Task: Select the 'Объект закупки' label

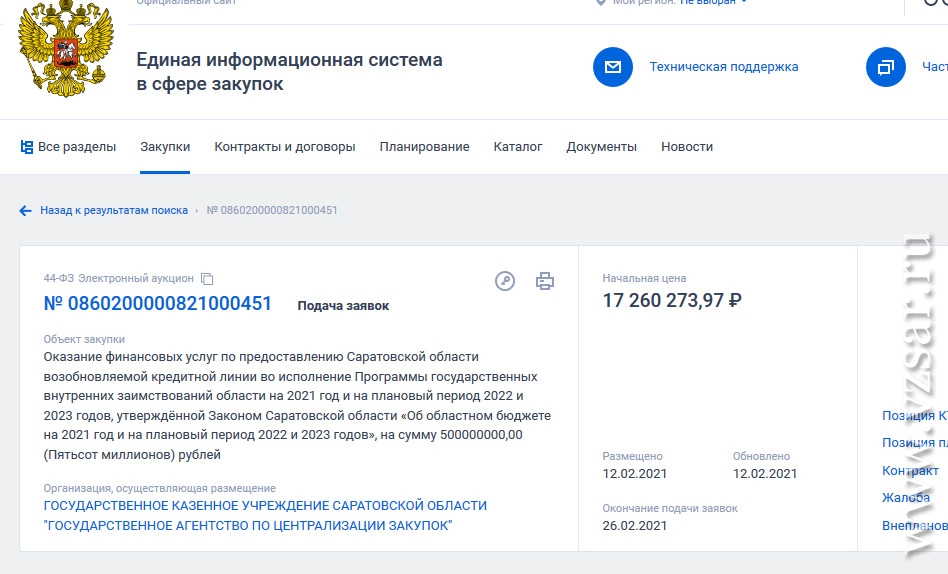Action: (x=84, y=339)
